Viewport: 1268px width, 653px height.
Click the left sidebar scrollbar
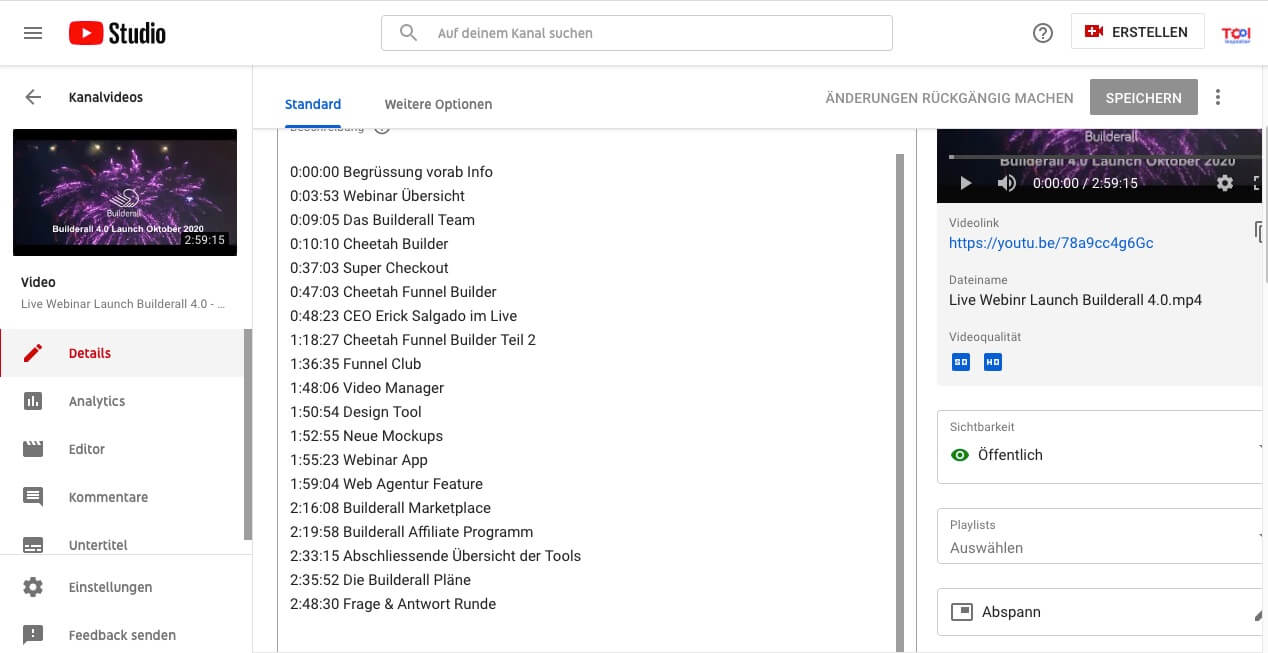pyautogui.click(x=248, y=434)
